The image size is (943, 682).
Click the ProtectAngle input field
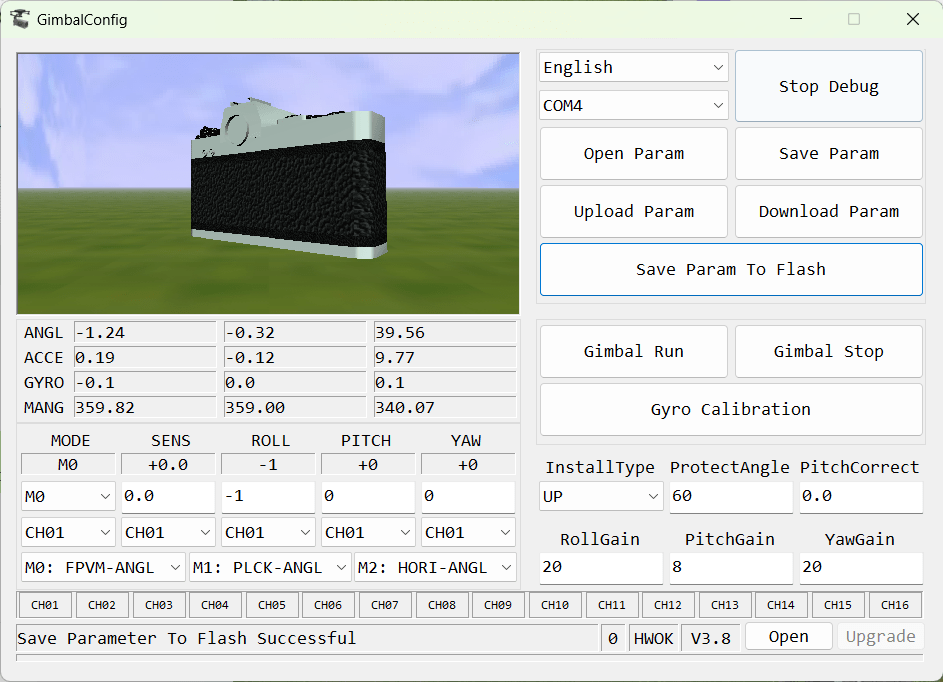tap(731, 496)
